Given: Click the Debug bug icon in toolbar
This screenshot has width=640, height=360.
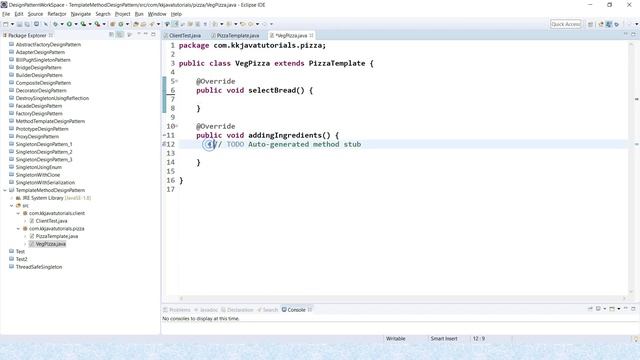Looking at the screenshot, I should point(55,24).
